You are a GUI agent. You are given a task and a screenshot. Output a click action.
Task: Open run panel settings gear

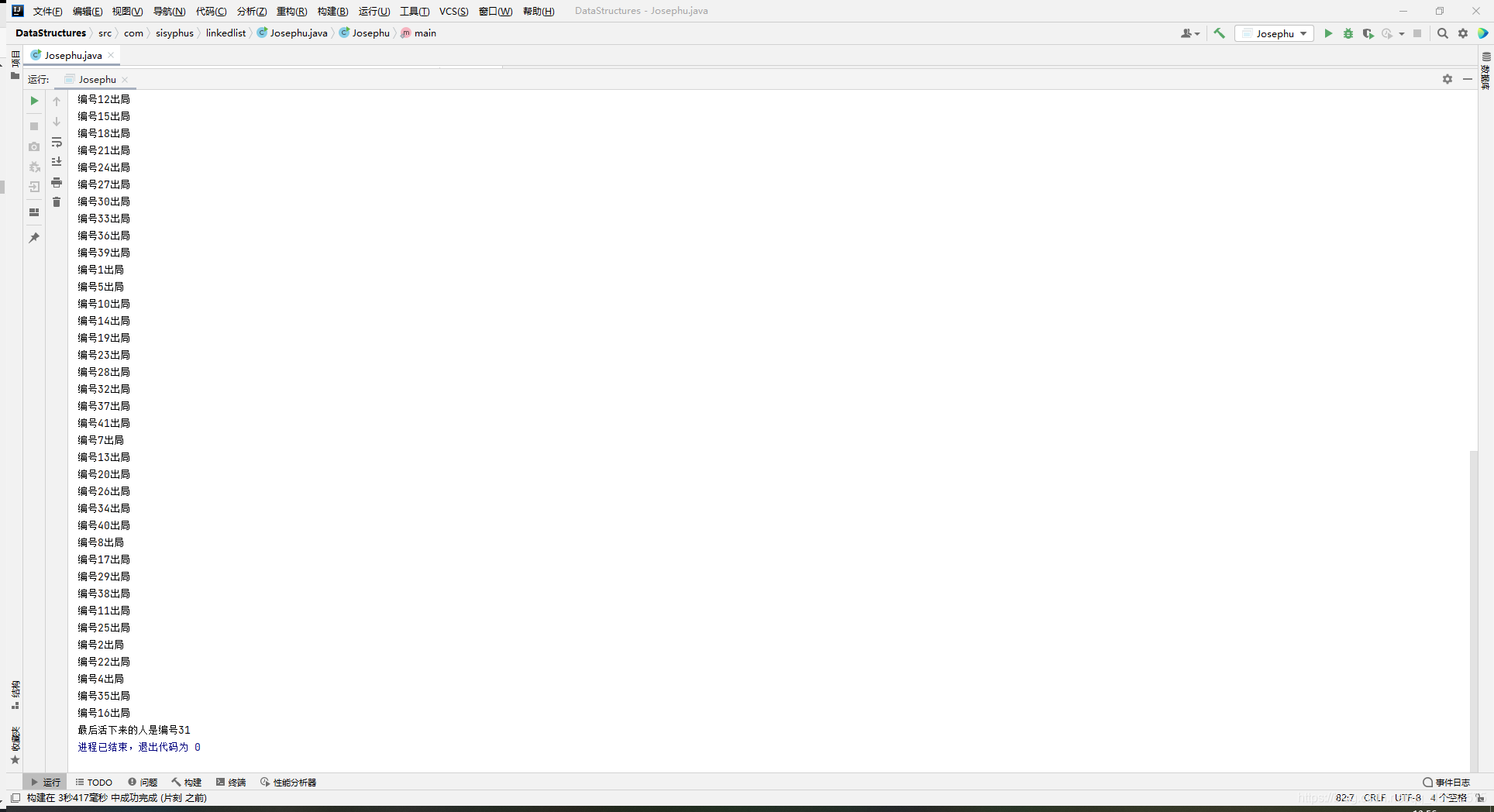click(1448, 79)
